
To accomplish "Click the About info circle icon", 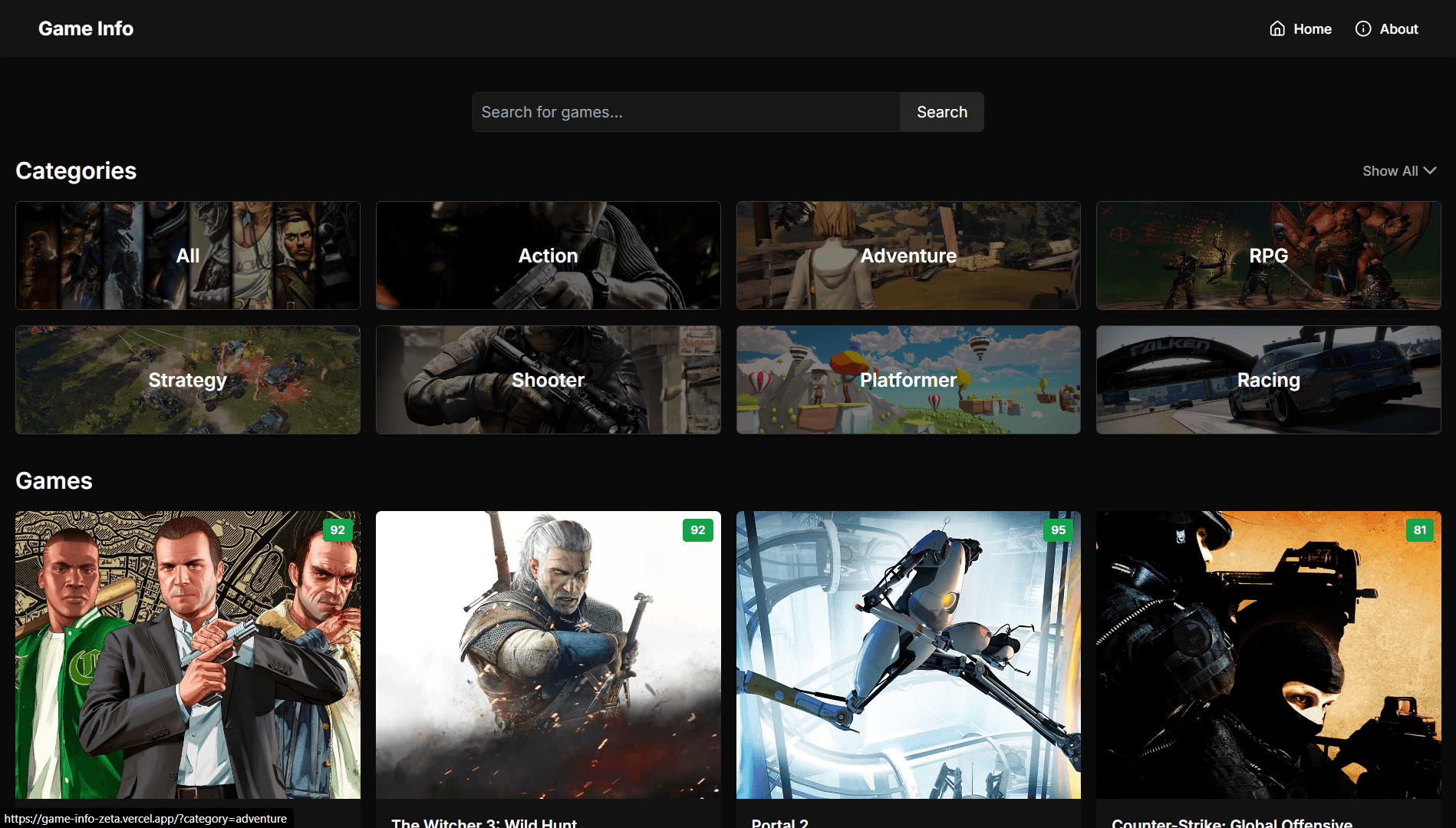I will click(1363, 28).
